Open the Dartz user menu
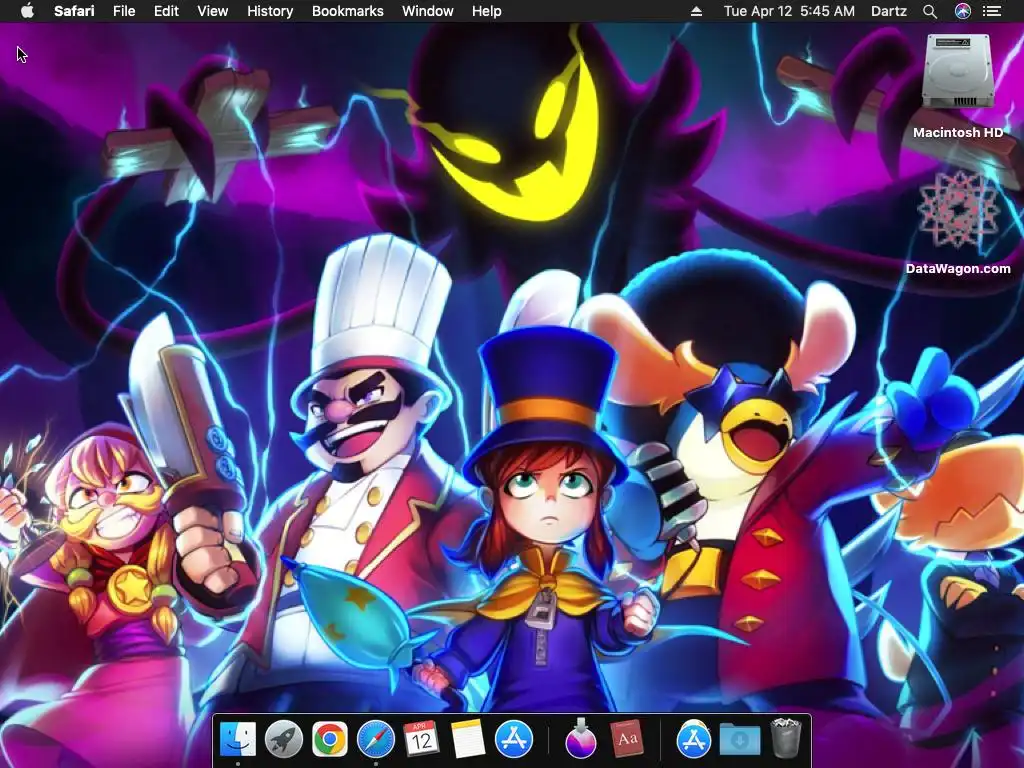Screen dimensions: 1024x768 coord(889,11)
